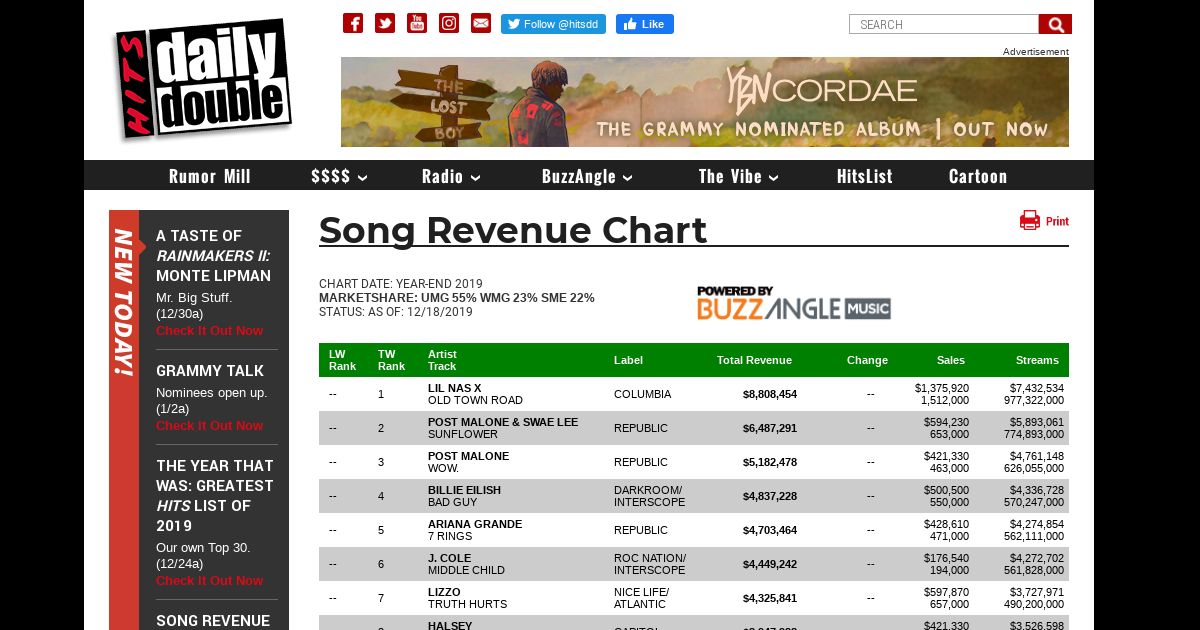Click the MARKETSHARE UMG 55% line
Viewport: 1200px width, 630px height.
coord(457,298)
